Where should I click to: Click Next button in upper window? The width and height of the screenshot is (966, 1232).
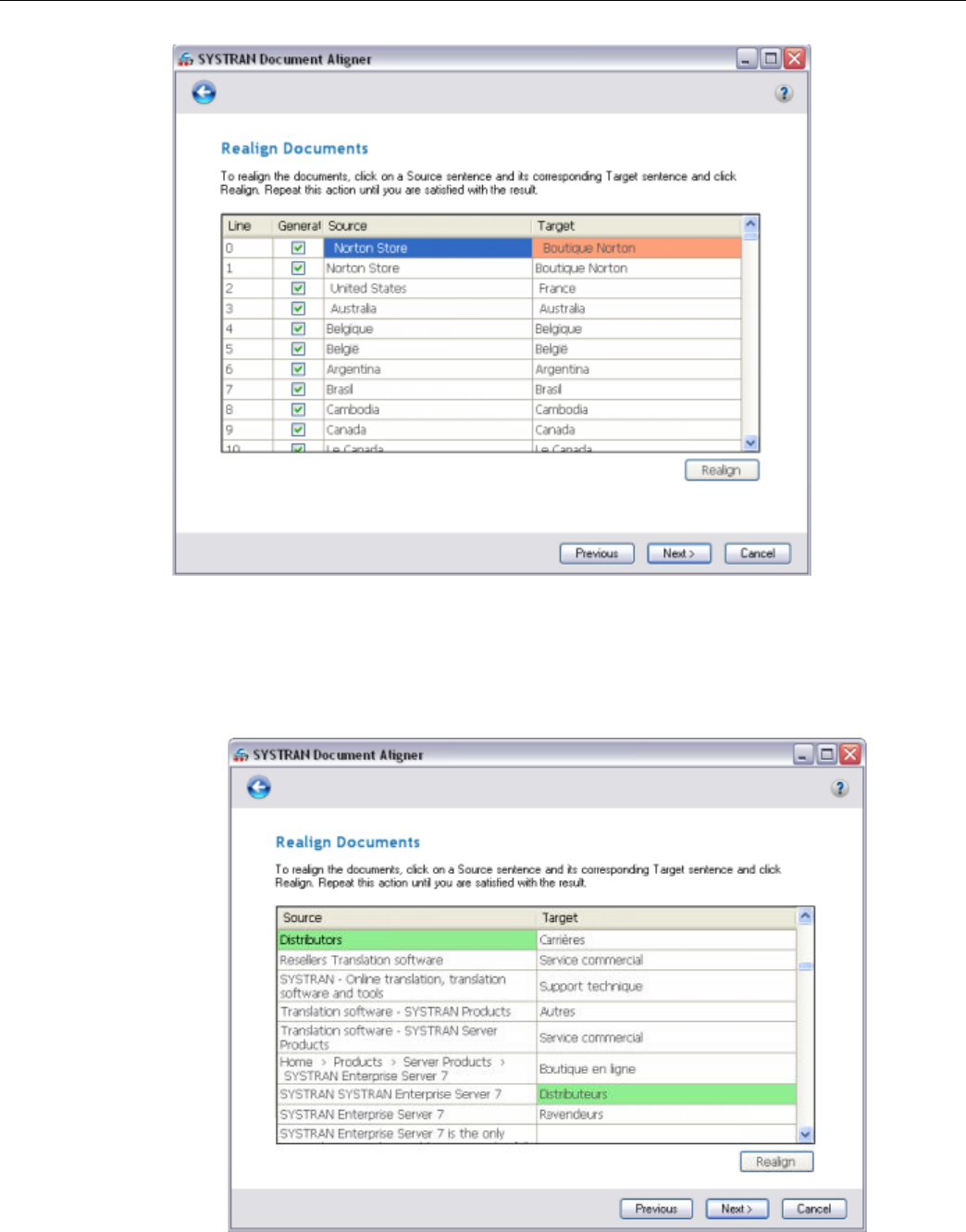pos(679,554)
